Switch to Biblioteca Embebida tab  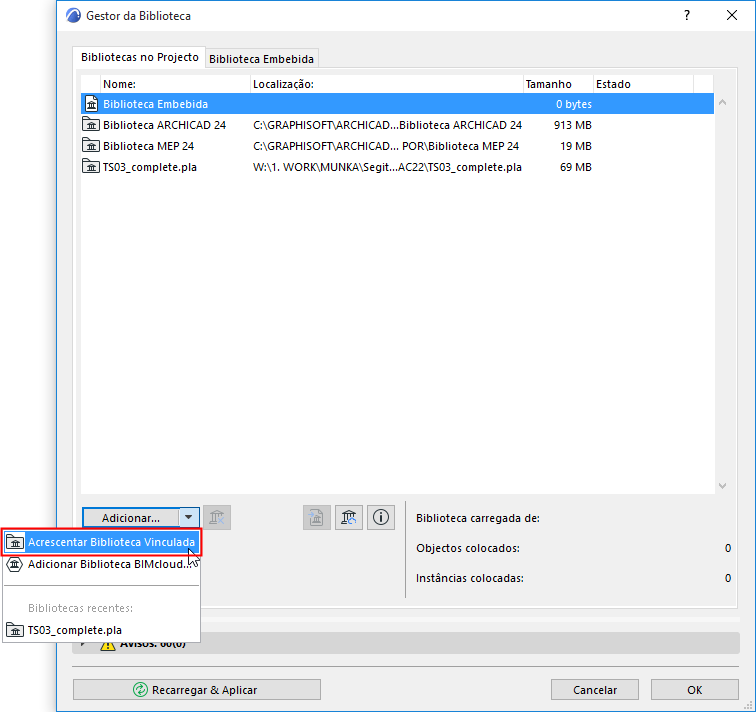pos(261,59)
